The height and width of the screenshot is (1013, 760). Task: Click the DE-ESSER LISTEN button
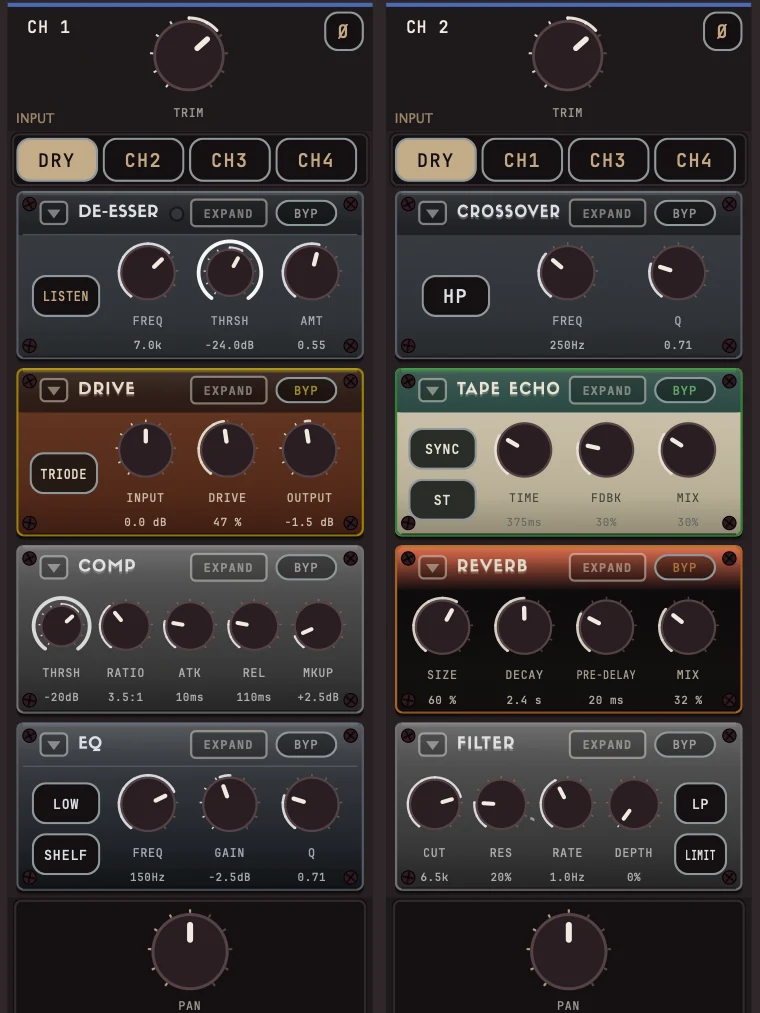66,296
